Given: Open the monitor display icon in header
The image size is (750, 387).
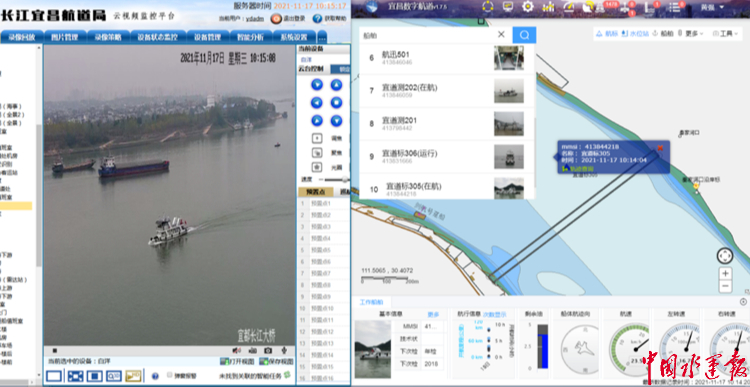Looking at the screenshot, I should click(x=508, y=6).
